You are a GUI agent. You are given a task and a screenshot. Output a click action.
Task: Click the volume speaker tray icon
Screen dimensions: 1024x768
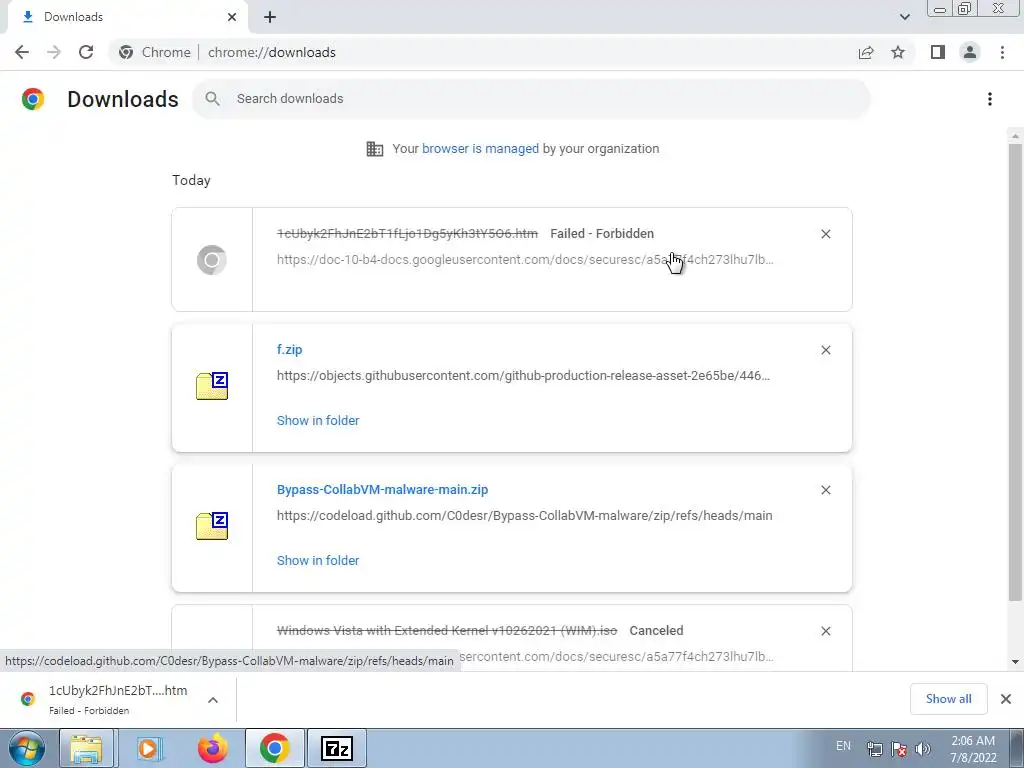[923, 749]
